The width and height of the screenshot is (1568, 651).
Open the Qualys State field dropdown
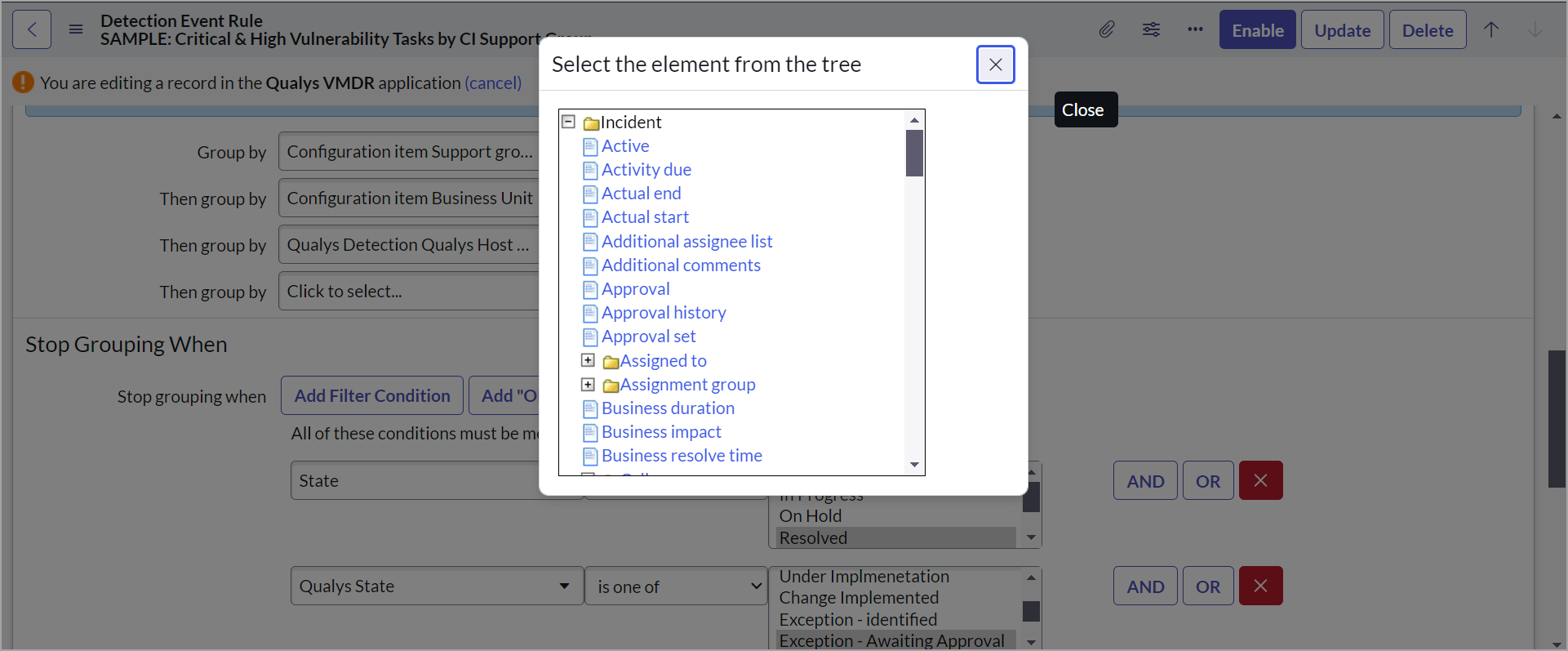pos(437,586)
